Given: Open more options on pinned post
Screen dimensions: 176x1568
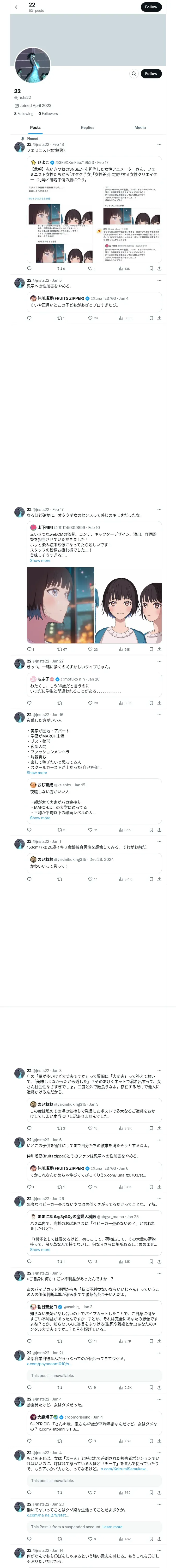Looking at the screenshot, I should coord(160,145).
